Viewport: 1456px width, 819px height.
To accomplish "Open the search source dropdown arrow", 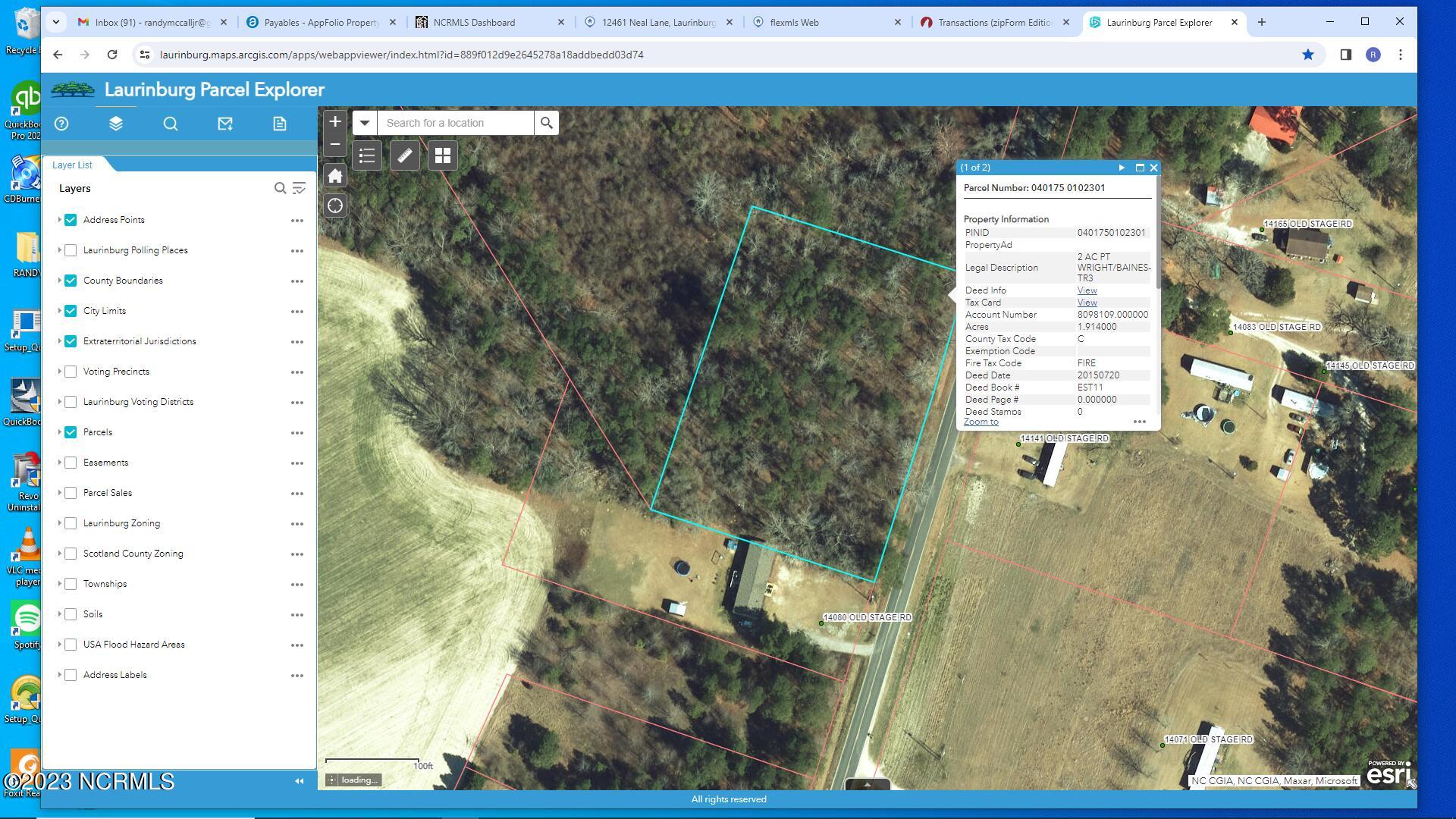I will coord(365,123).
